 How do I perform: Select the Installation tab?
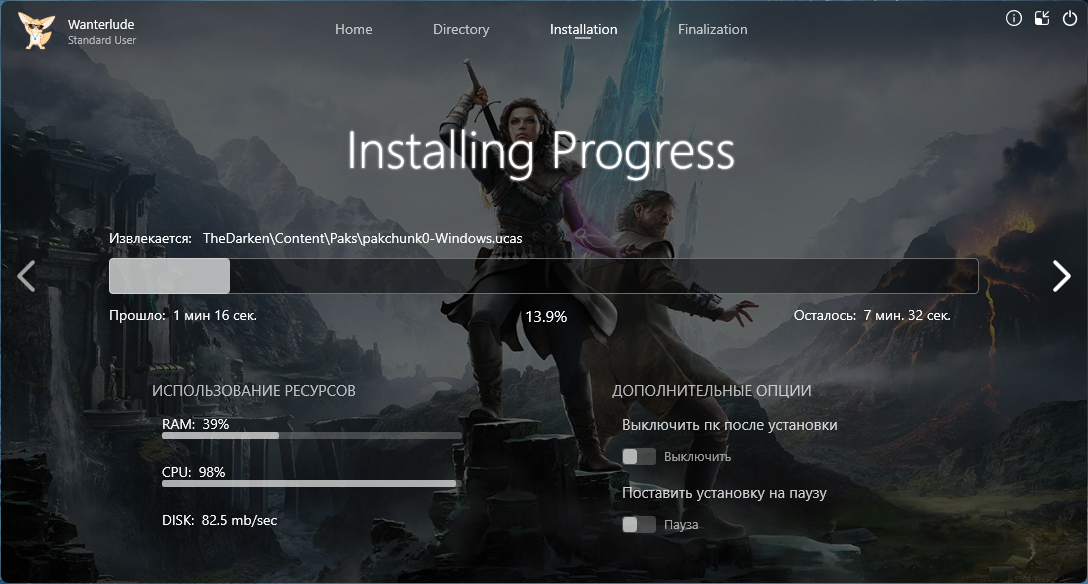584,29
